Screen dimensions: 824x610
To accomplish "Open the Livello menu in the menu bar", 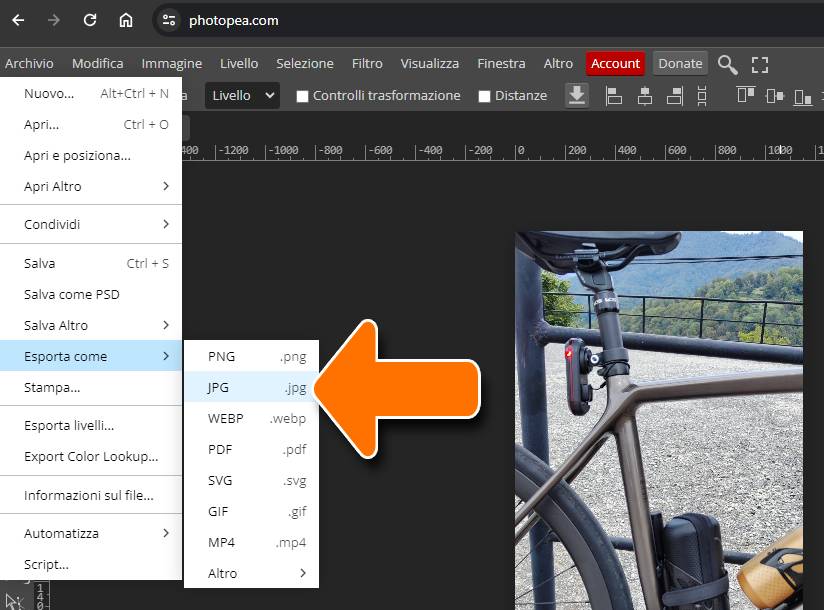I will pos(239,64).
